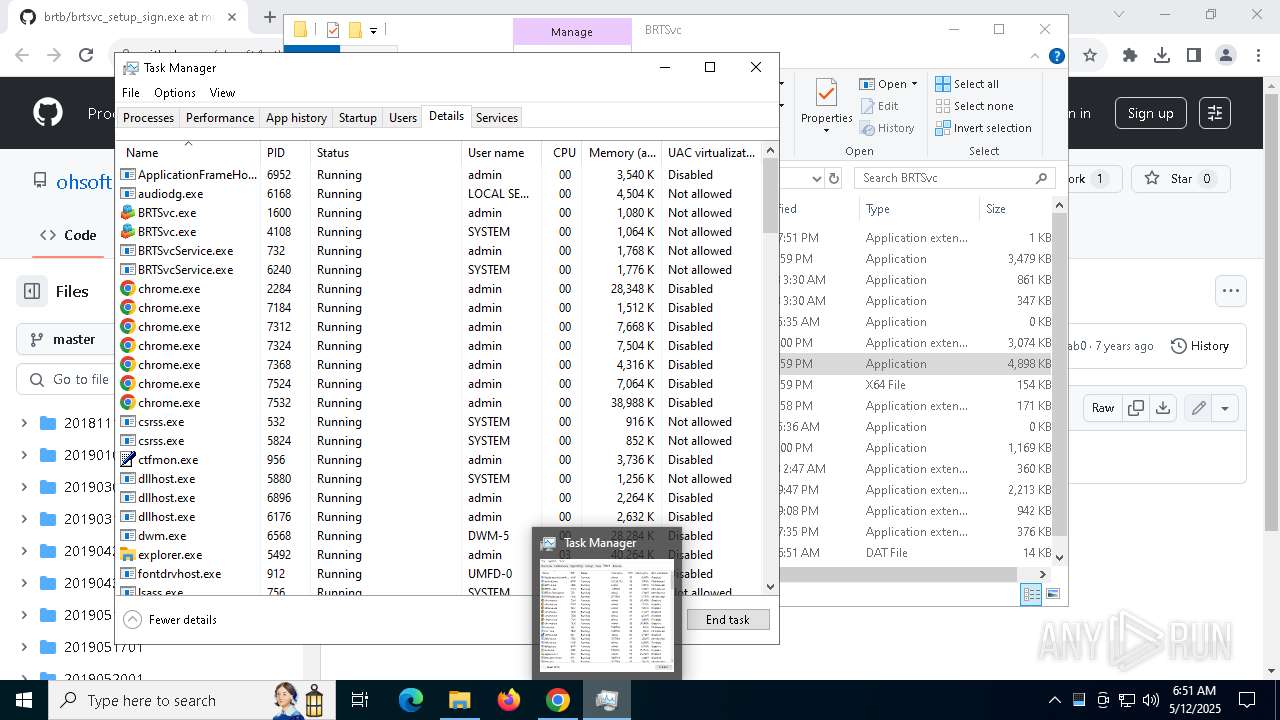Open the View menu in Task Manager
This screenshot has width=1280, height=720.
coord(222,92)
